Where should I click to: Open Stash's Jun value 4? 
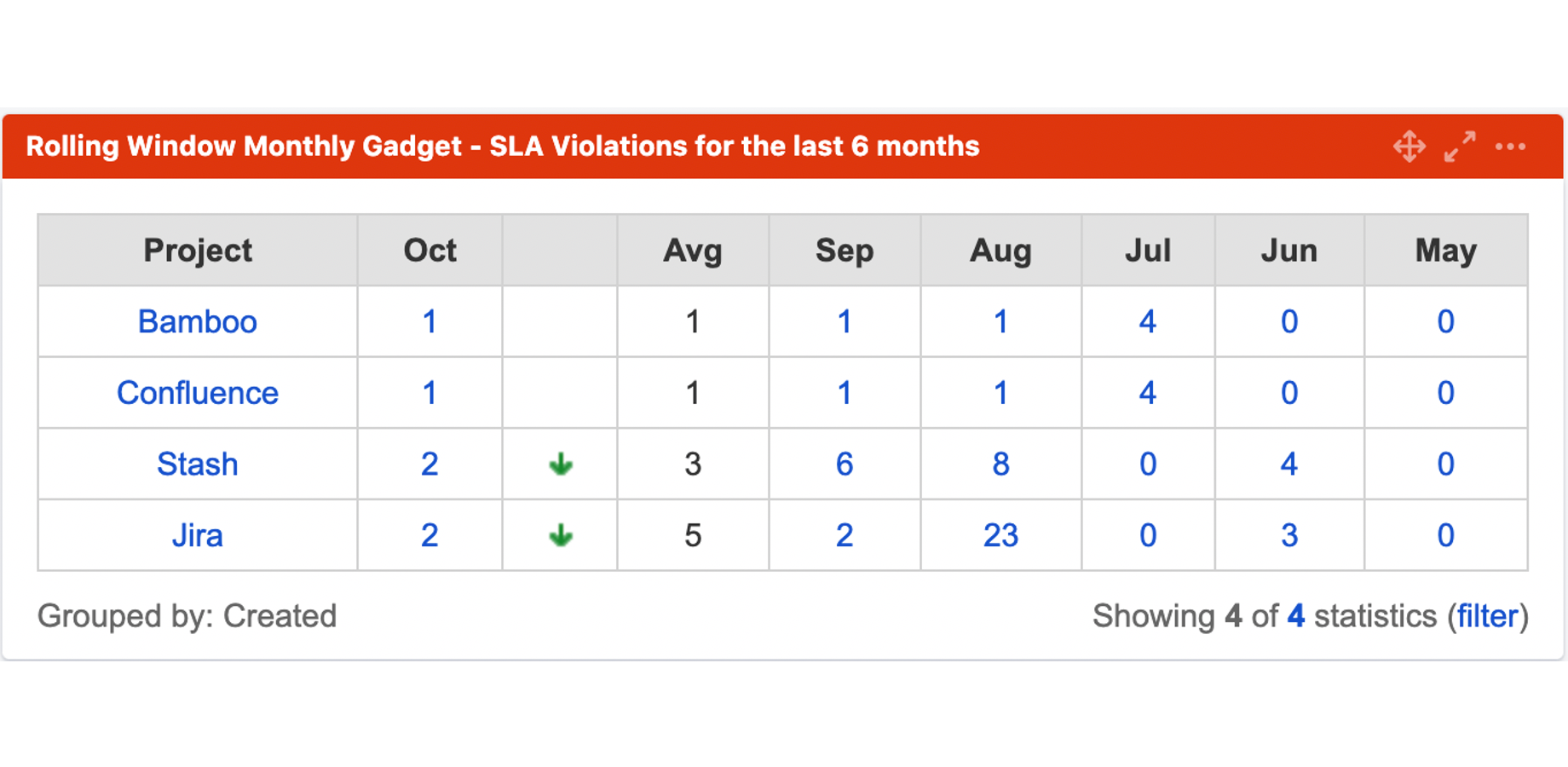pyautogui.click(x=1289, y=464)
